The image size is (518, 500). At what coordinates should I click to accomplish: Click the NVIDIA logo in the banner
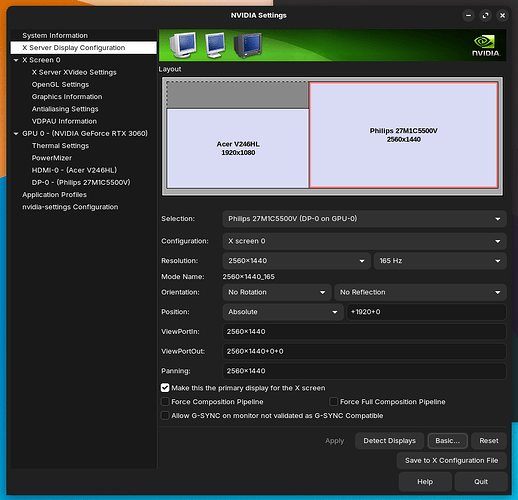pos(486,46)
